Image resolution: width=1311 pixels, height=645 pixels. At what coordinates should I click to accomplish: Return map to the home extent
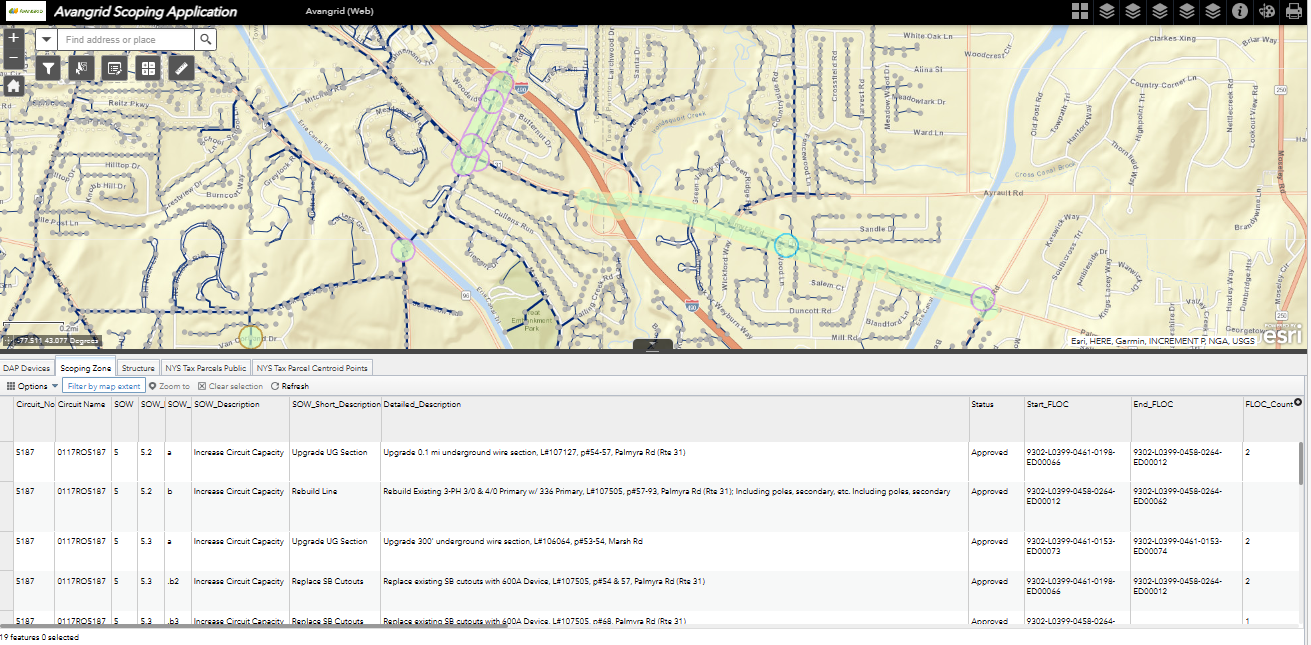[13, 85]
